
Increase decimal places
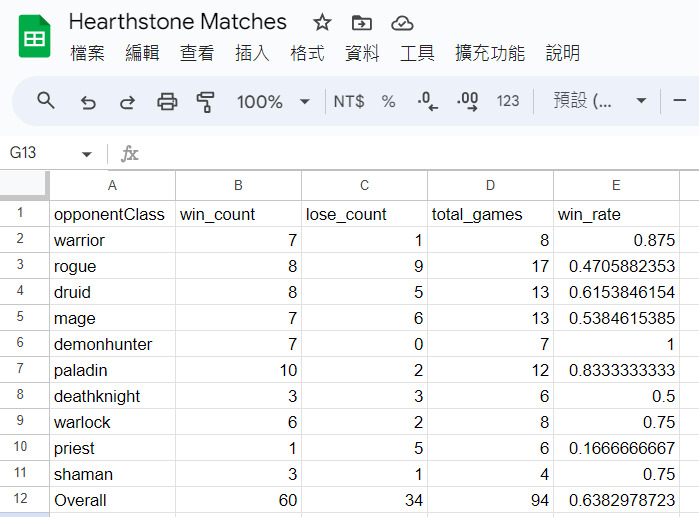pos(468,101)
